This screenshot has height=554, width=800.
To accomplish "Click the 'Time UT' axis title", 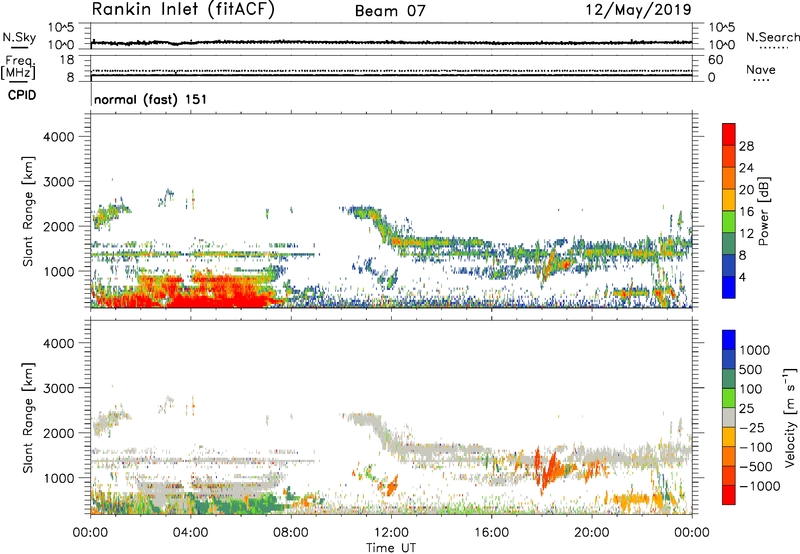I will 391,548.
